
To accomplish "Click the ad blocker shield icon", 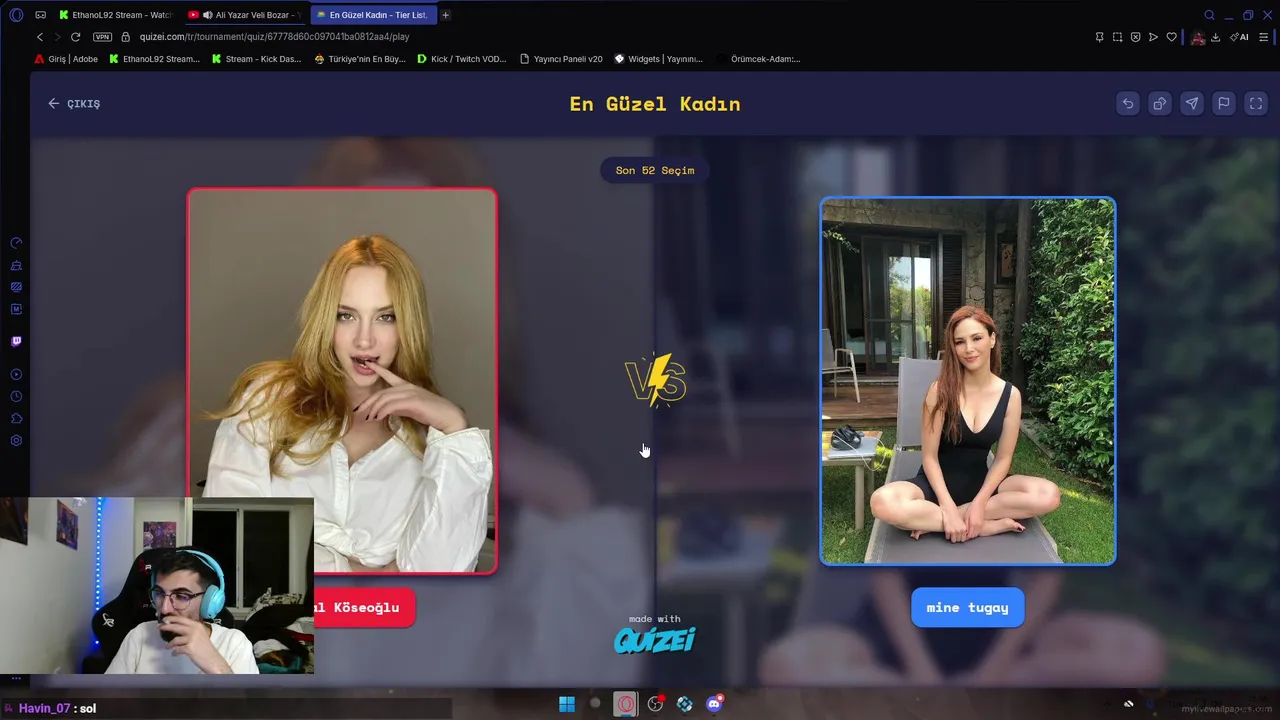I will 1135,37.
